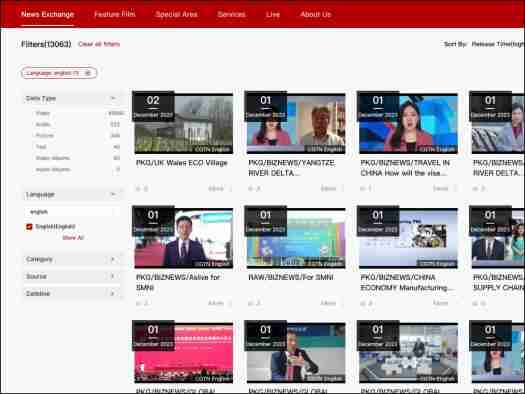Viewport: 525px width, 394px height.
Task: Click view count icon on CHINA ECONOMY Manufacturing card
Action: click(x=363, y=303)
